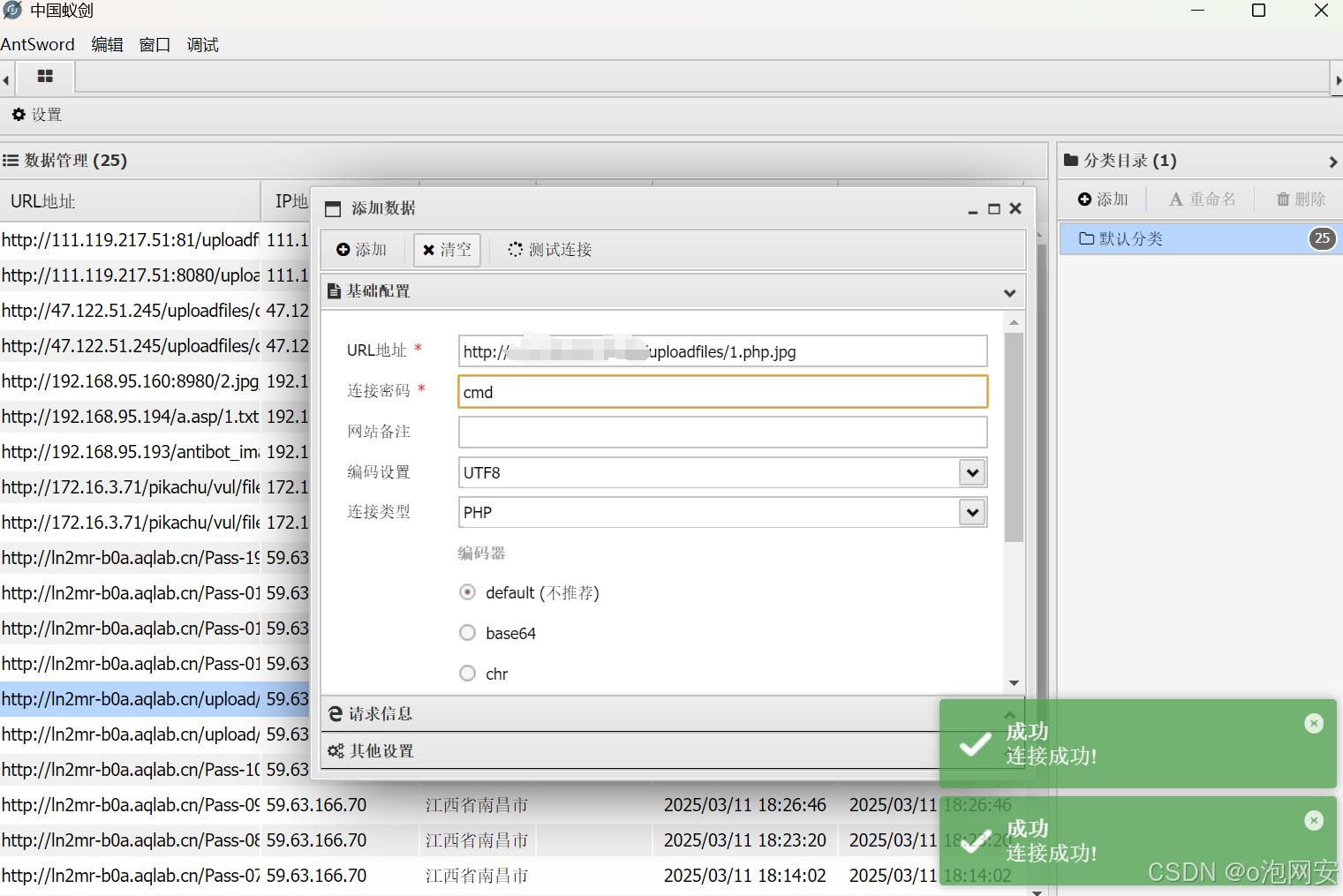Click the dialog scrollbar up arrow

tap(1014, 322)
